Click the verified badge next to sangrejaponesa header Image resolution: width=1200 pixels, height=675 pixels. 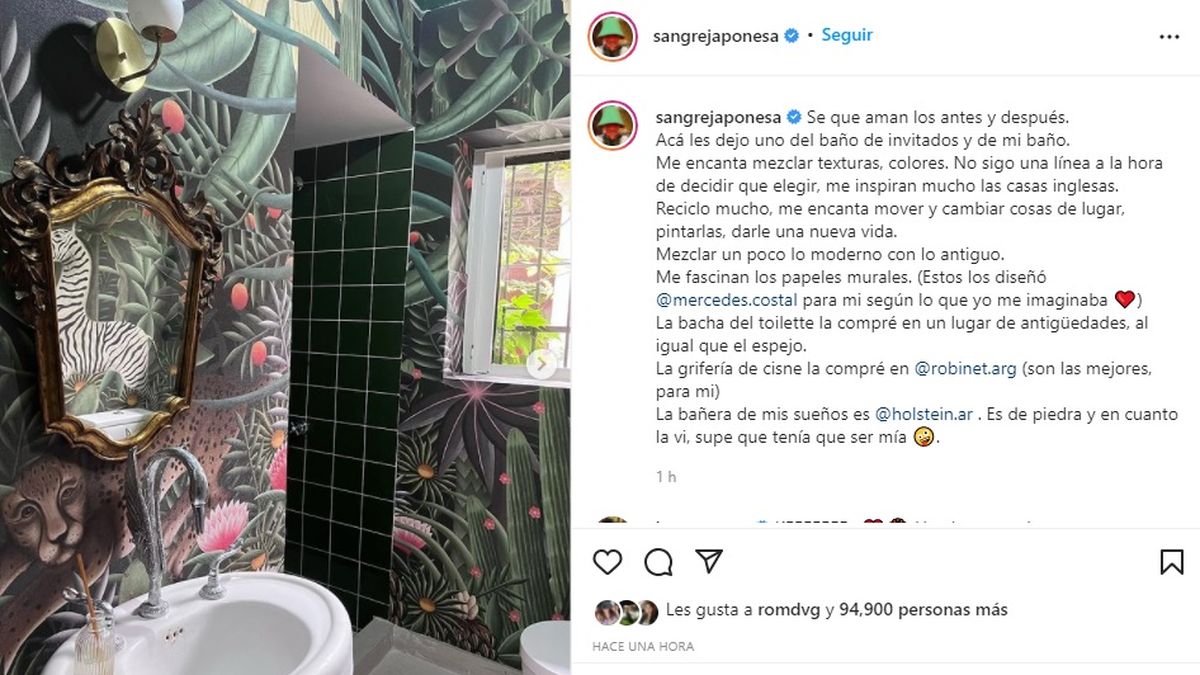792,35
